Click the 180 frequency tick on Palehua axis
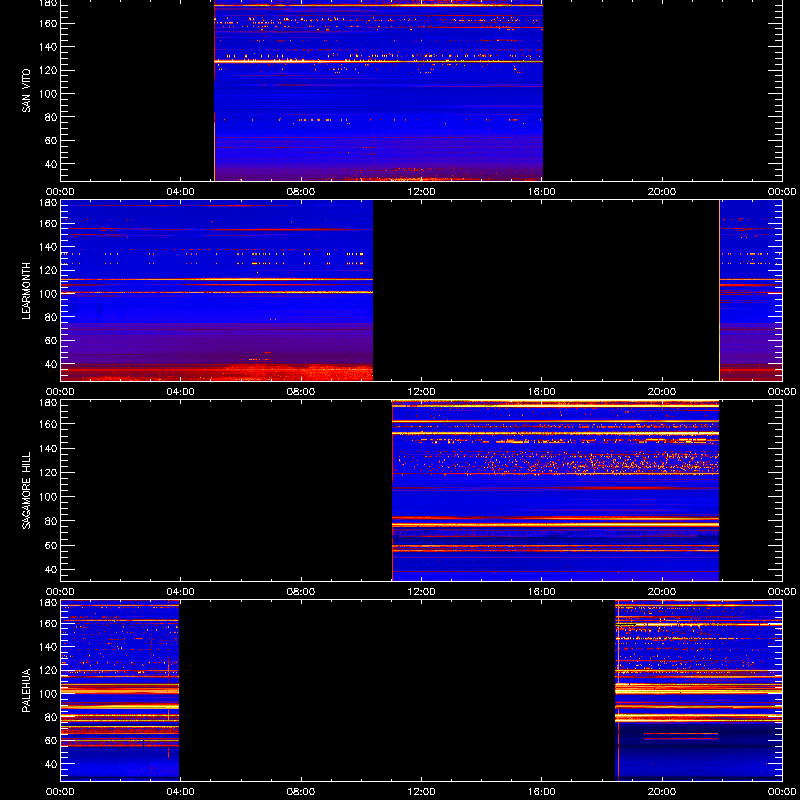The width and height of the screenshot is (800, 800). [x=51, y=602]
